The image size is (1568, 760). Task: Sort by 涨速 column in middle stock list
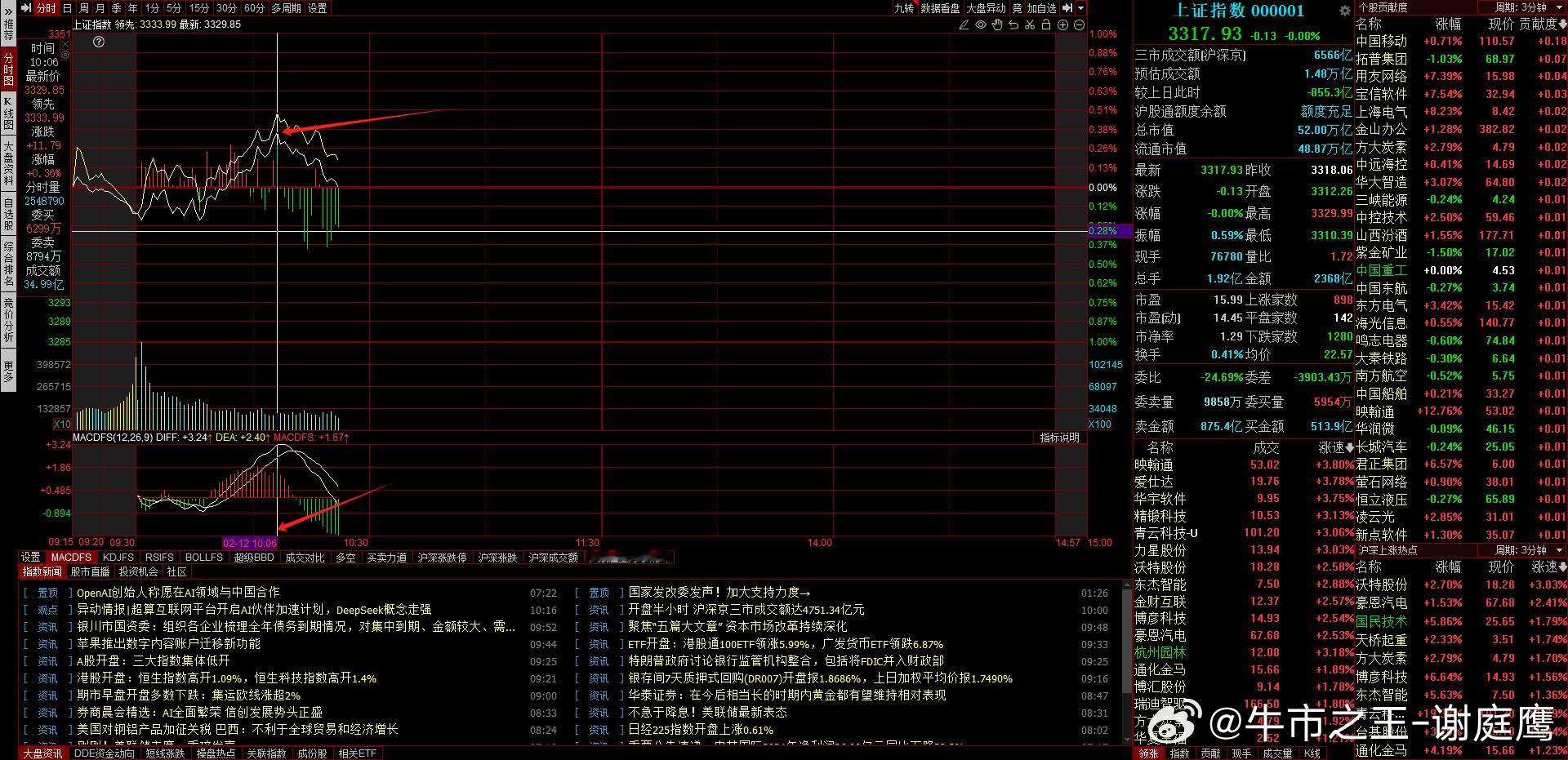tap(1336, 447)
